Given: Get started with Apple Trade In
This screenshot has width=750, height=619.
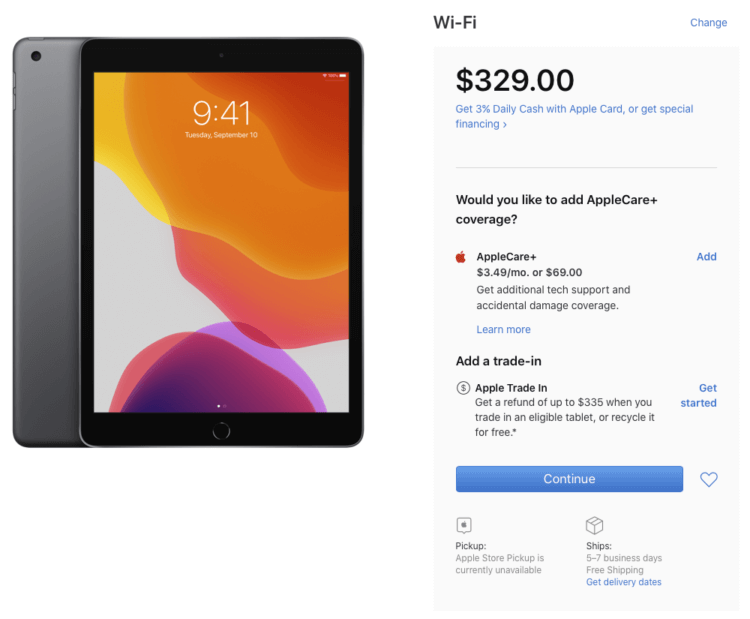Looking at the screenshot, I should [698, 395].
